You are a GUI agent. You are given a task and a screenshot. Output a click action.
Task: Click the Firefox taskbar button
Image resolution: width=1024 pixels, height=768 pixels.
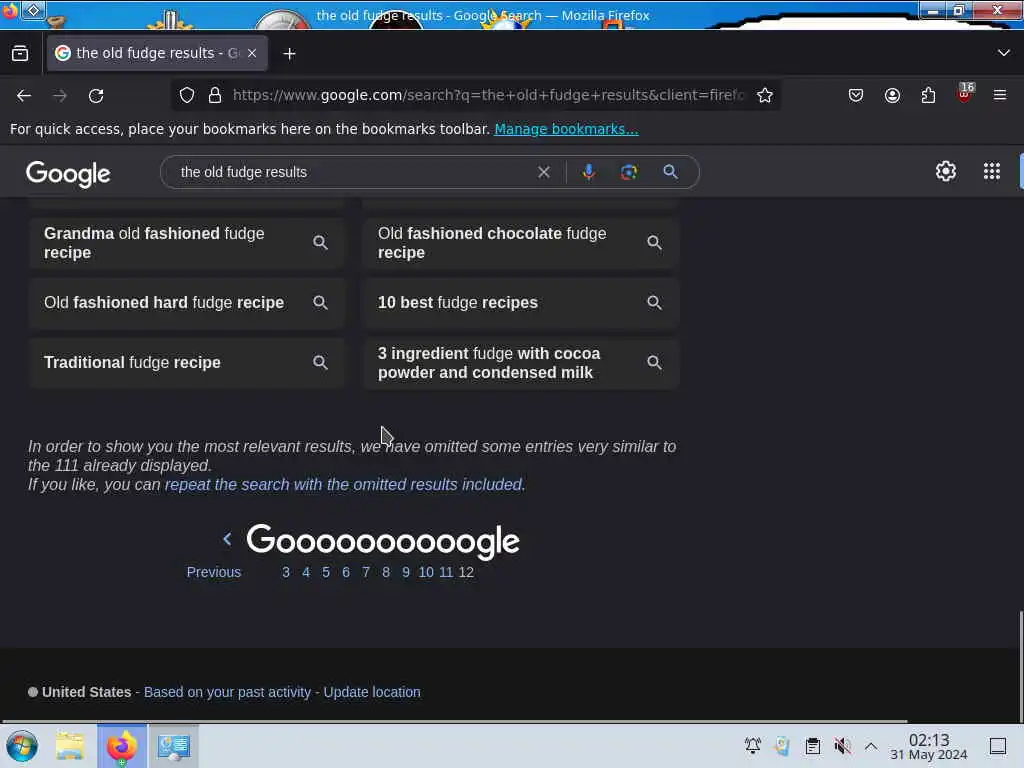tap(122, 746)
